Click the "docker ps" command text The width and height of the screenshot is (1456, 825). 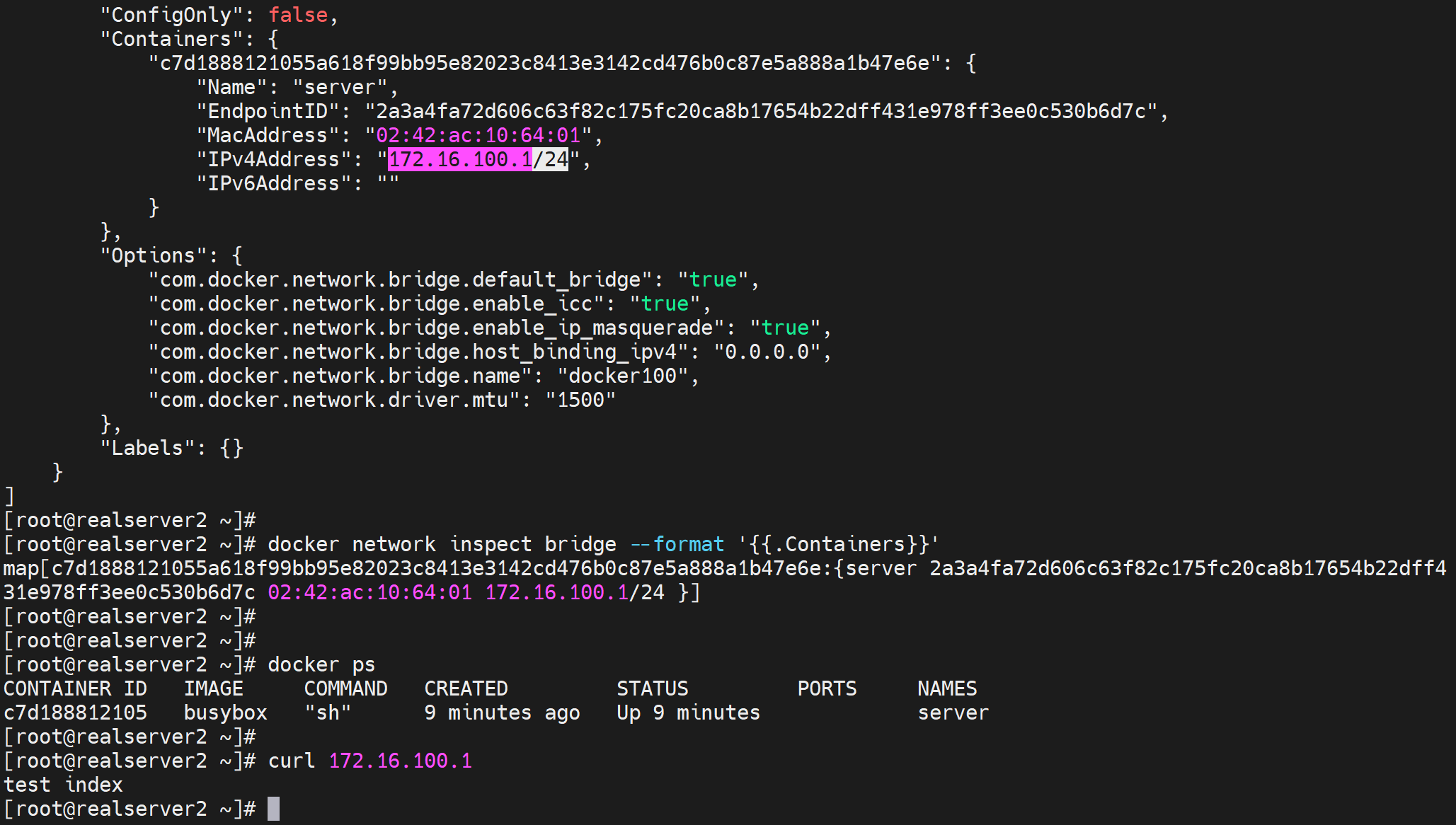pos(321,664)
